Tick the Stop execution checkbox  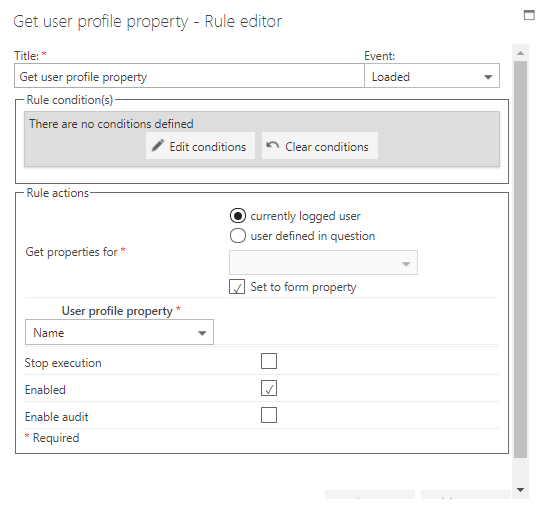[269, 361]
